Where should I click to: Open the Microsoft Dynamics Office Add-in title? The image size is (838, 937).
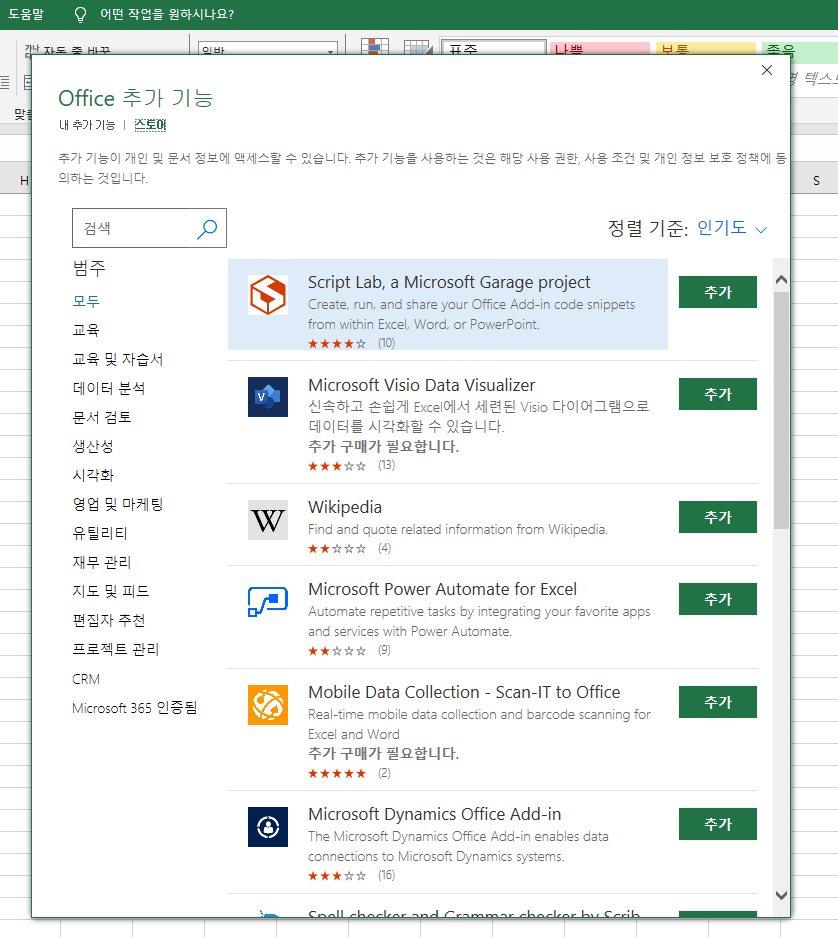point(435,814)
